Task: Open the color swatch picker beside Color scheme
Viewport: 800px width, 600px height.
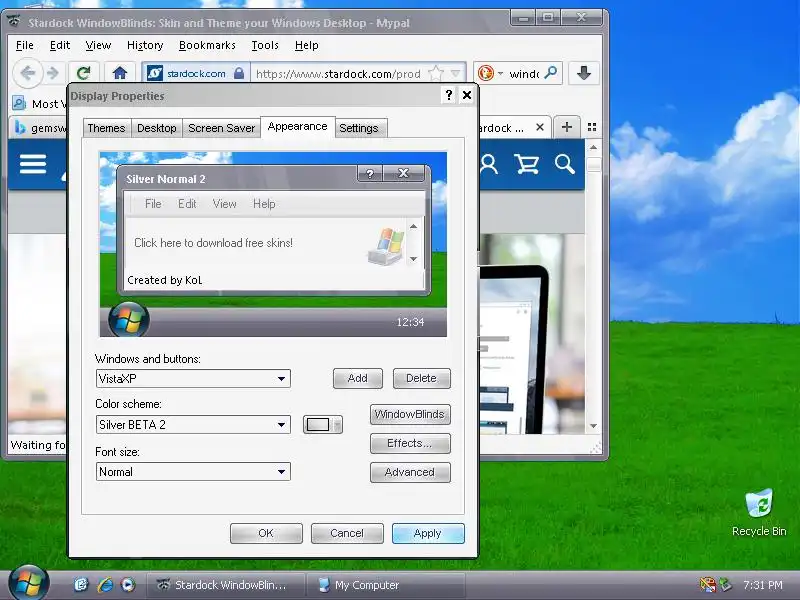Action: 323,424
